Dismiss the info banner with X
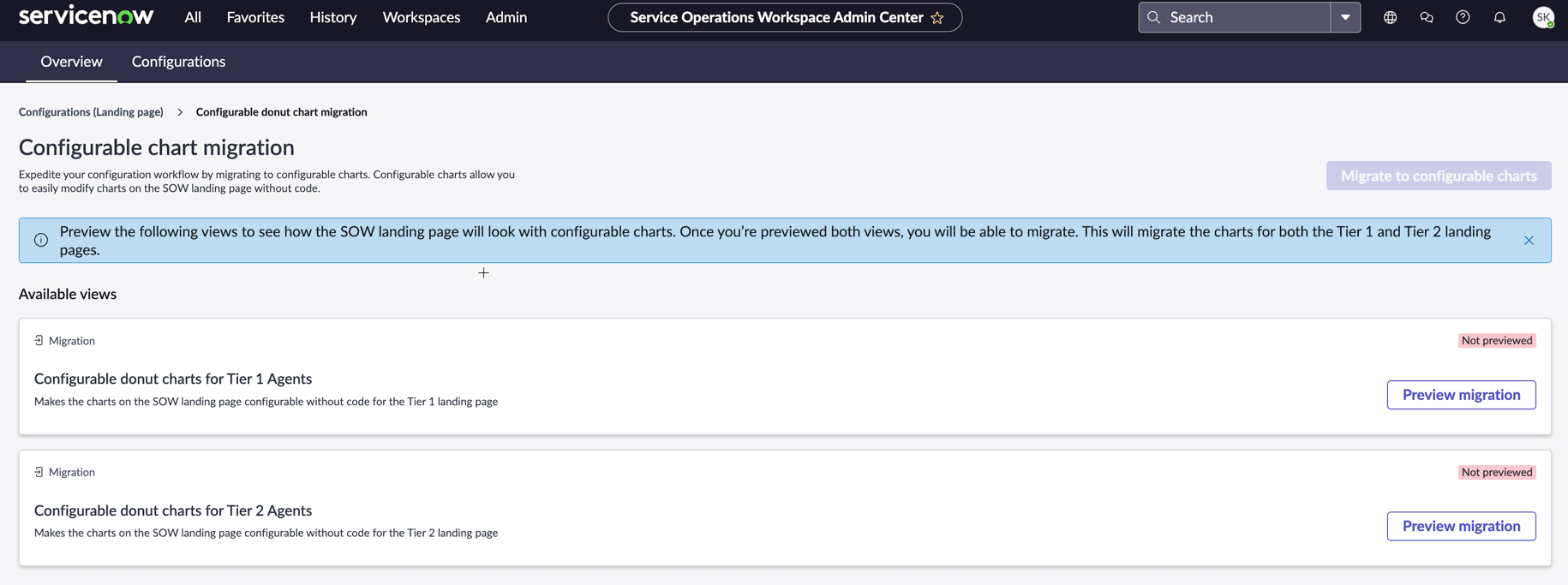This screenshot has width=1568, height=585. click(x=1529, y=241)
